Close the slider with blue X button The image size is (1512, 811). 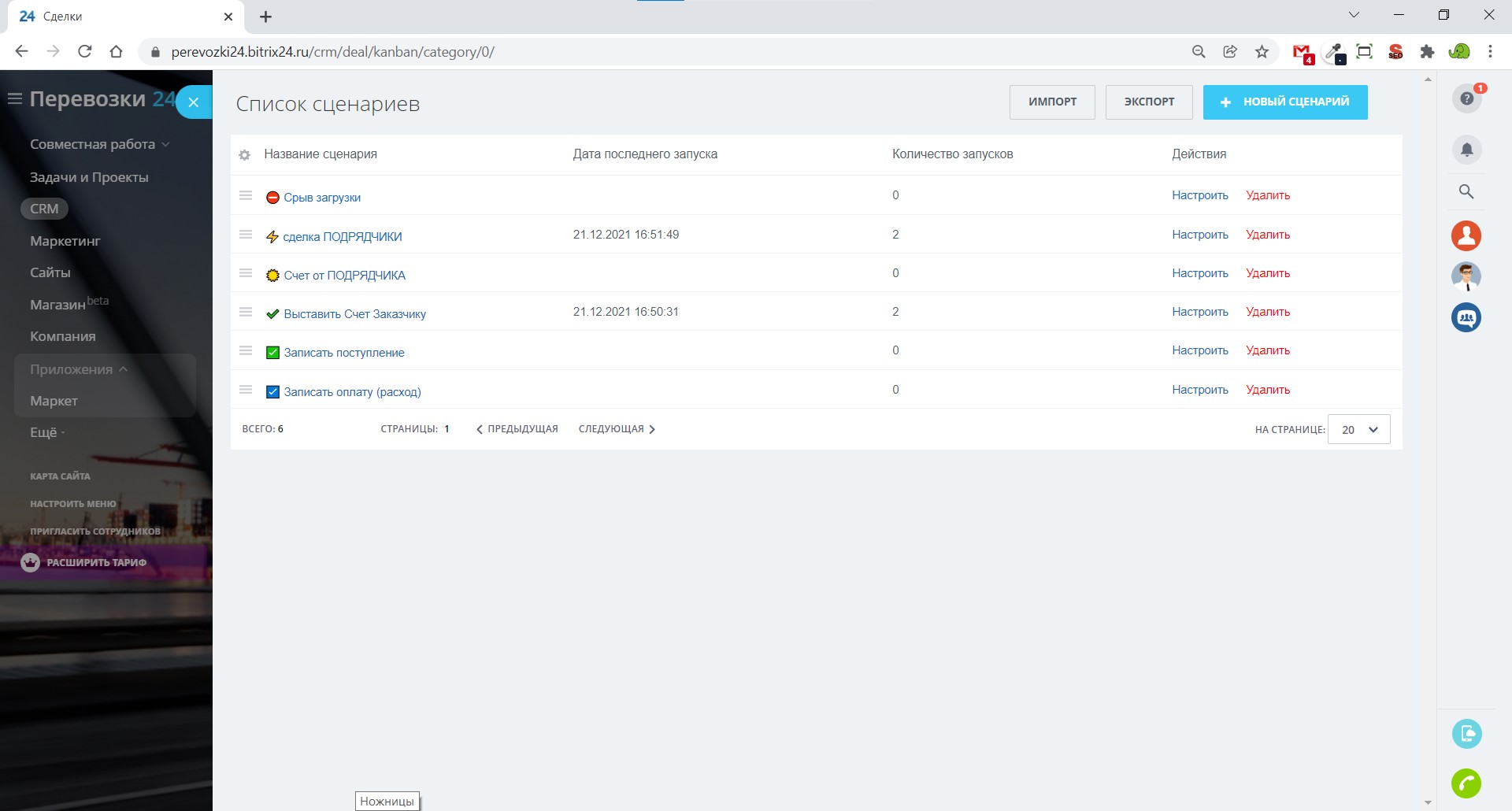pos(194,102)
